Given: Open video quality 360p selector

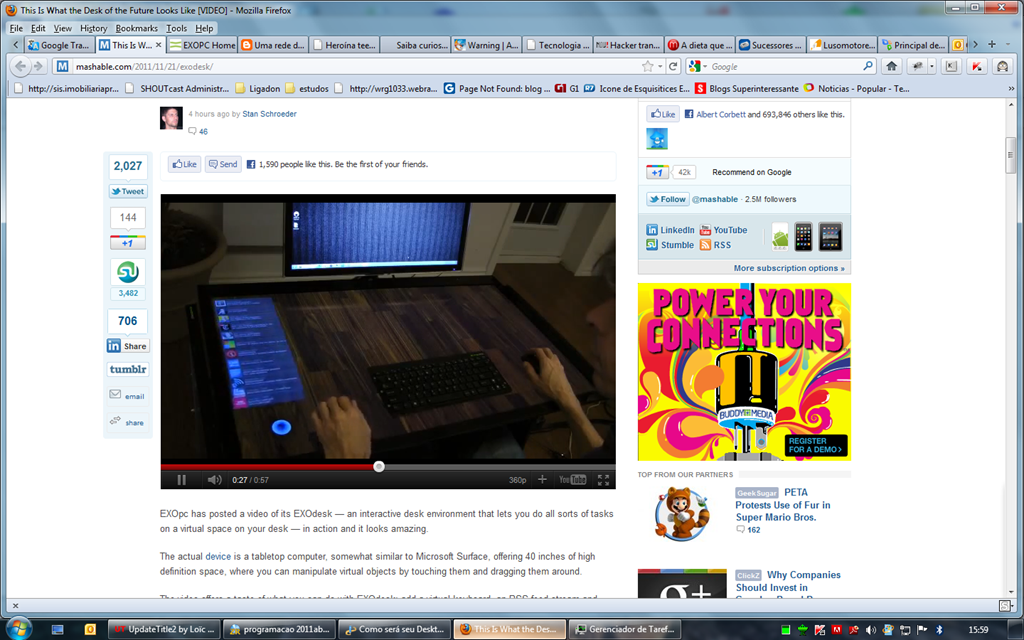Looking at the screenshot, I should coord(517,480).
